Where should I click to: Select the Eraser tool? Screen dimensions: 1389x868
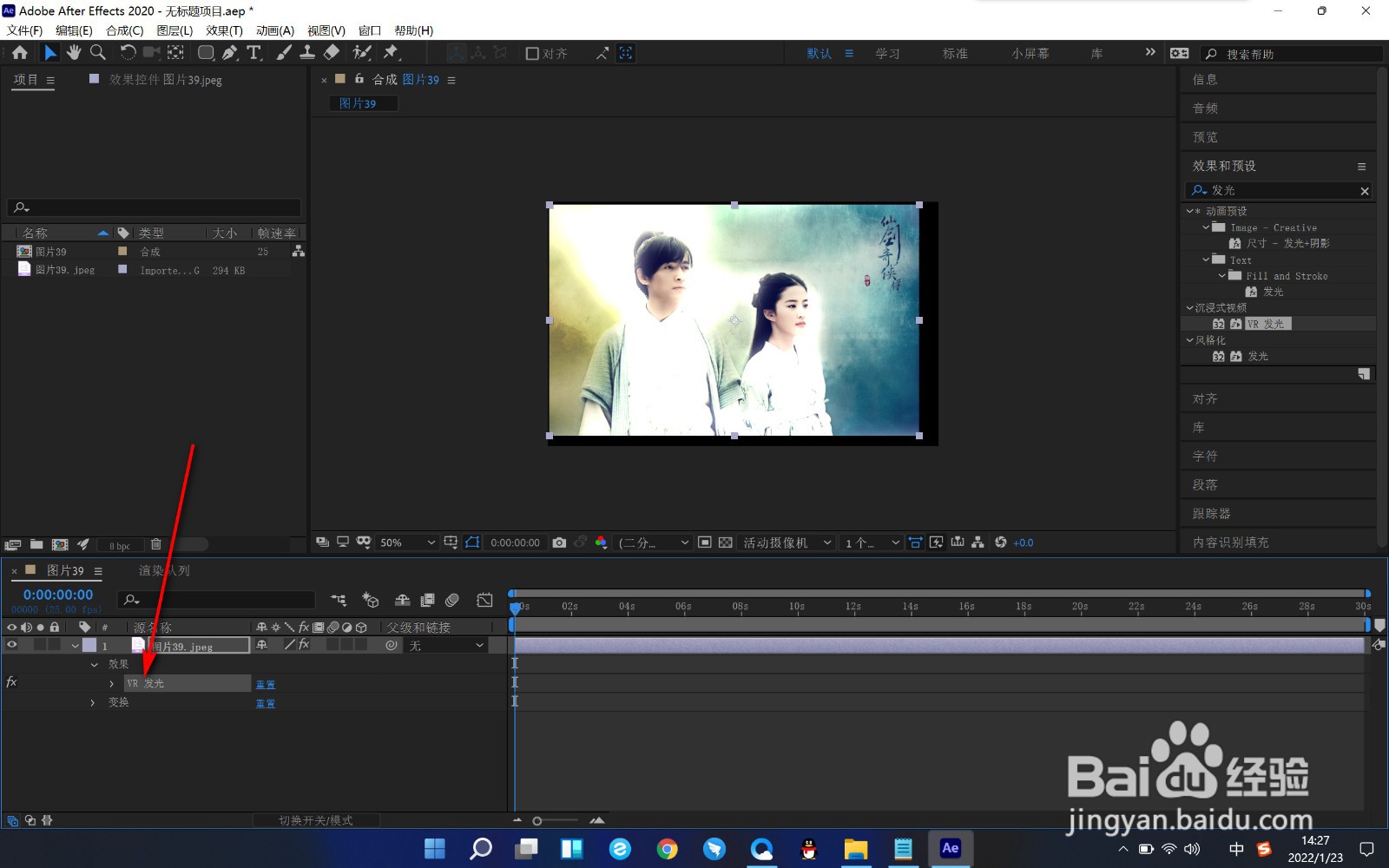click(x=332, y=53)
